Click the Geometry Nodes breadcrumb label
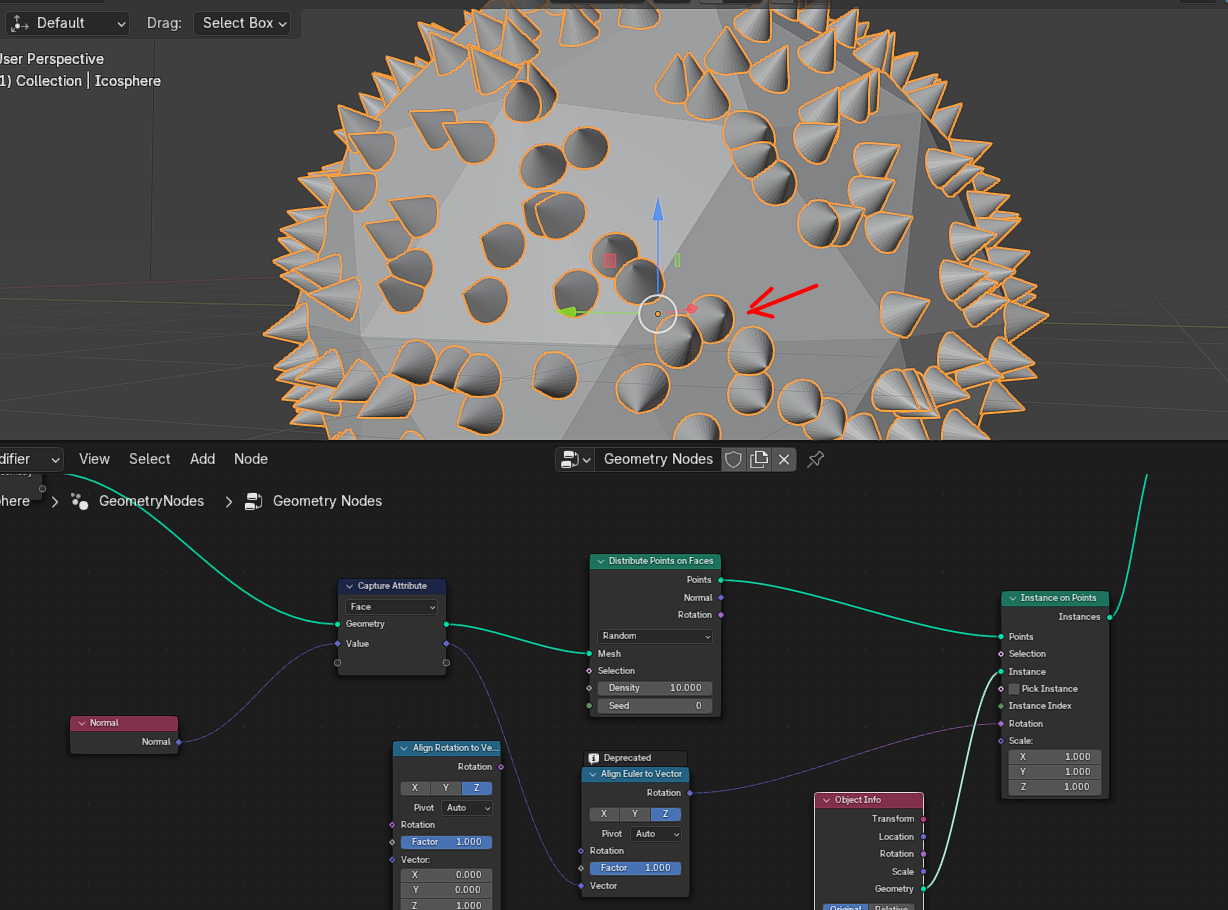 327,501
